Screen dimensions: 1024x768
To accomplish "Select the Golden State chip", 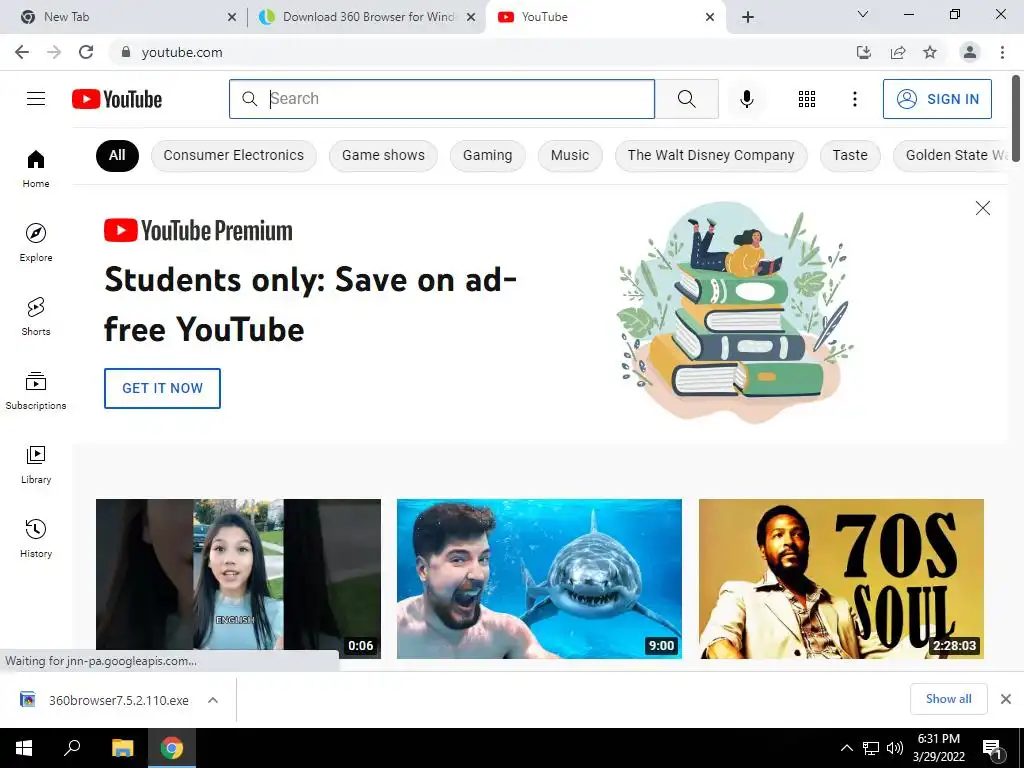I will pyautogui.click(x=951, y=155).
